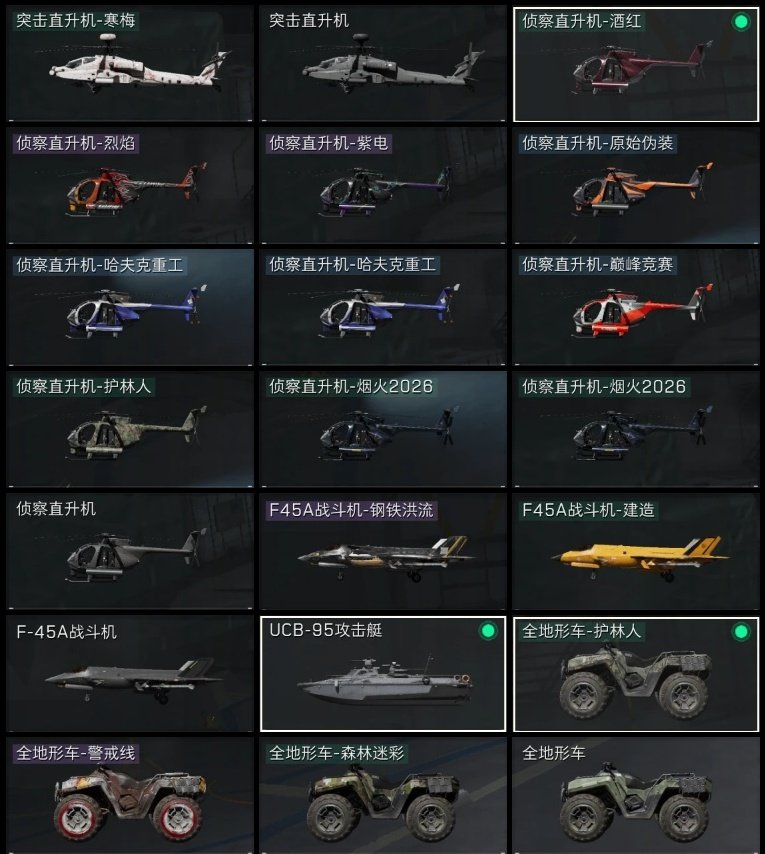This screenshot has height=854, width=765.
Task: Select 侦察直升机-原始伪装 orange camouflage skin
Action: 636,186
